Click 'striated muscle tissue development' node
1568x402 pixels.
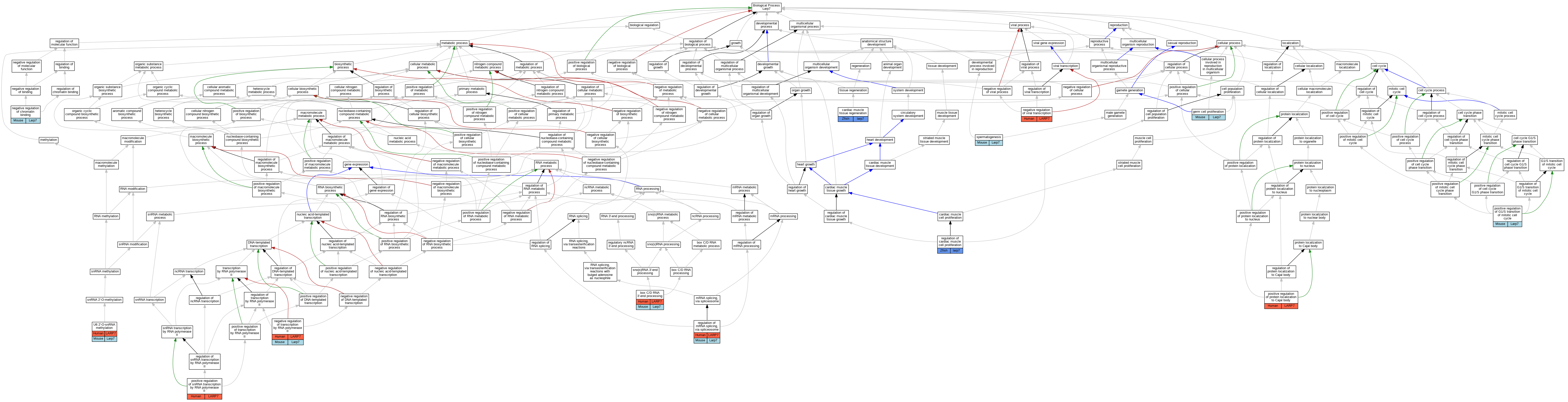(934, 140)
